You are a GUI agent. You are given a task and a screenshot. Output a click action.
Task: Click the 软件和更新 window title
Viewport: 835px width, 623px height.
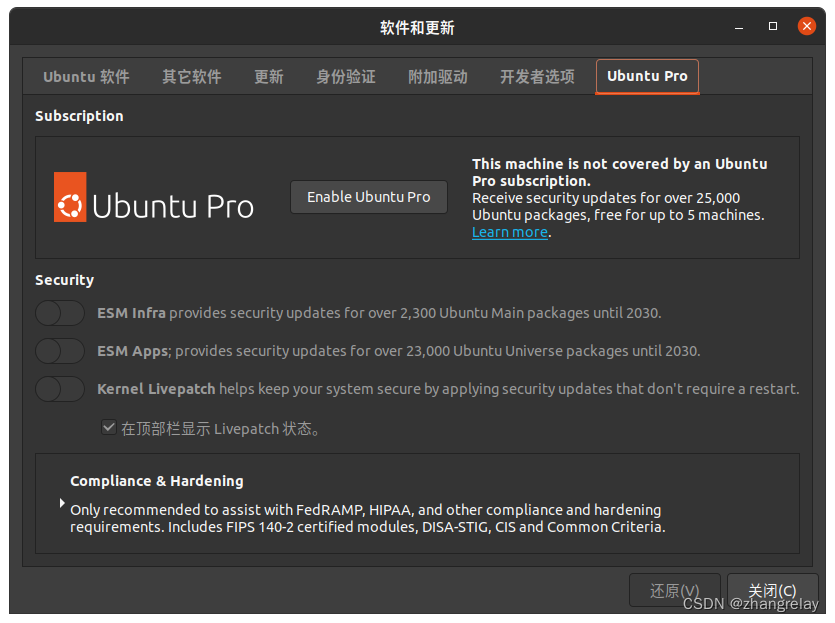coord(417,28)
